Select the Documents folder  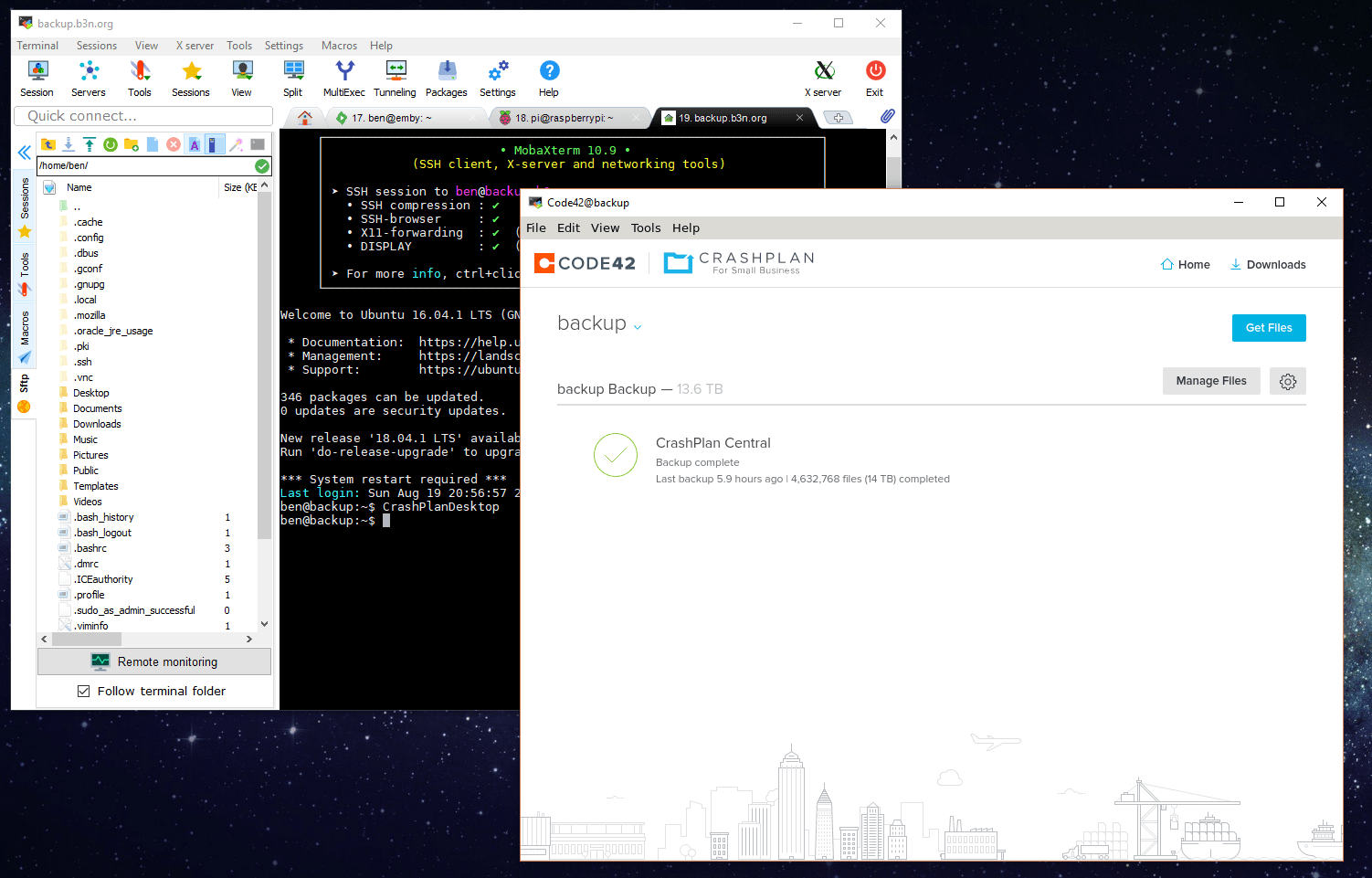[x=97, y=408]
